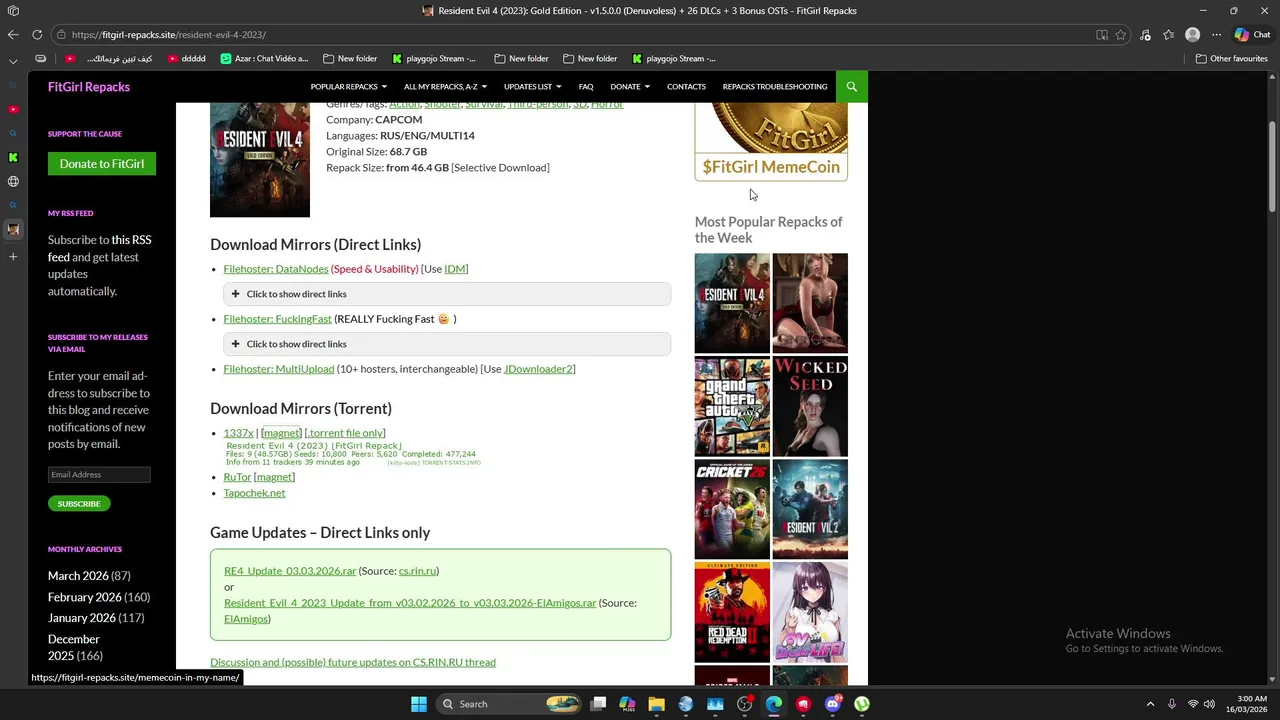Open Donate dropdown menu

(x=630, y=87)
